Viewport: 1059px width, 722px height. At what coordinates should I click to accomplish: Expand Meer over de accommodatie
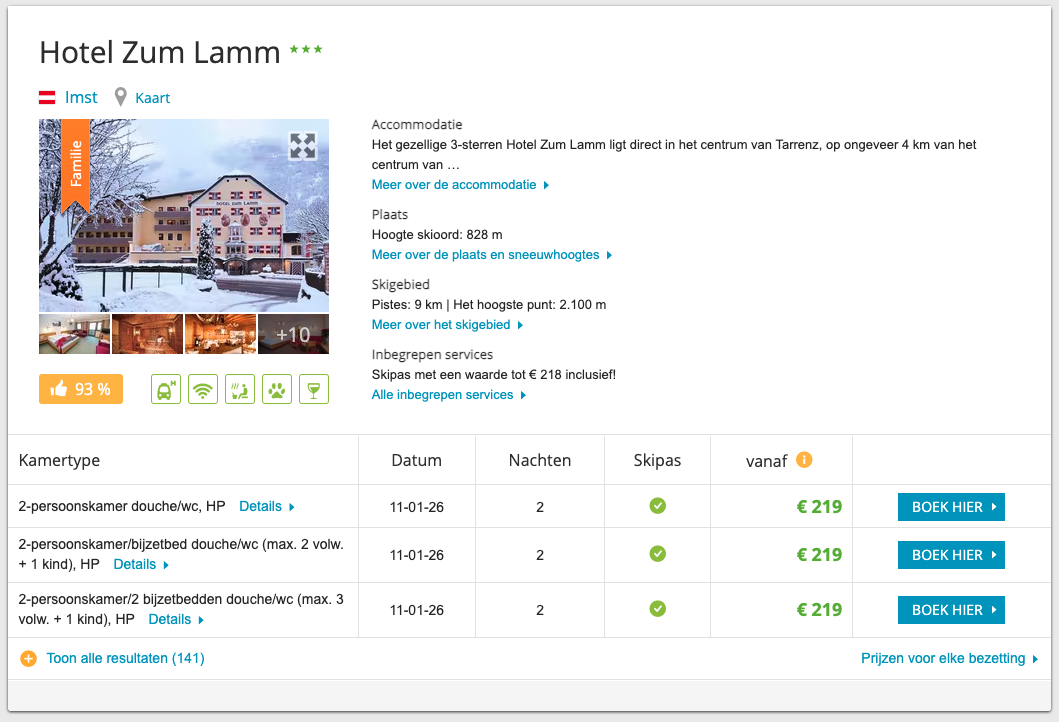click(x=459, y=185)
